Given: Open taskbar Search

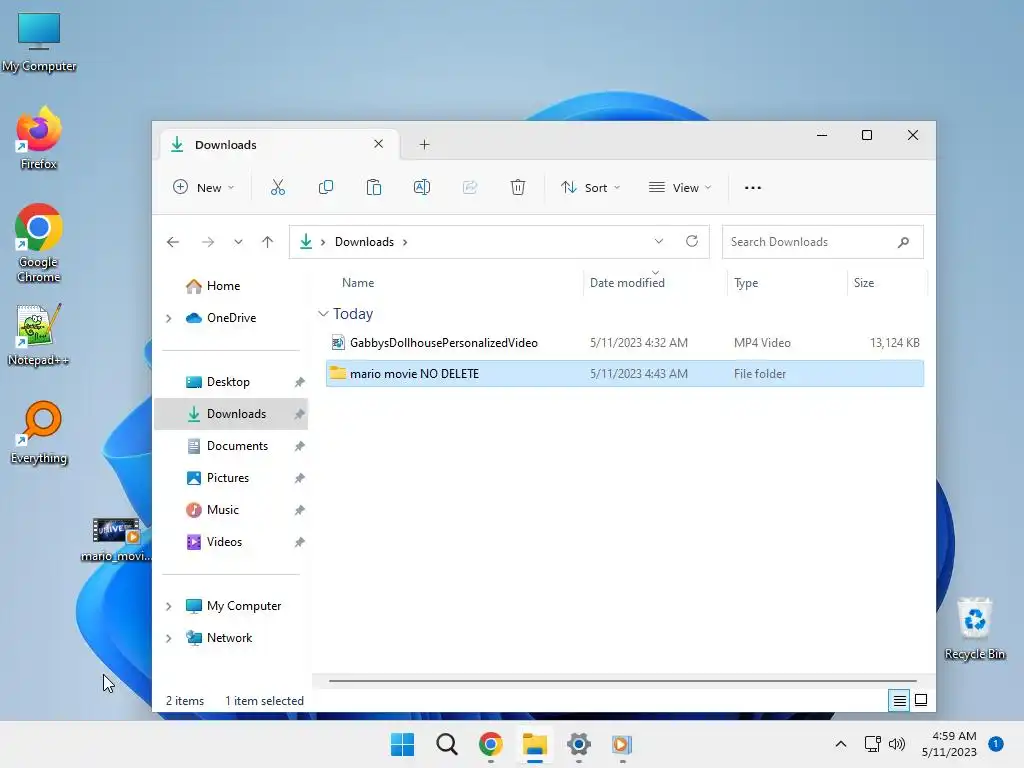Looking at the screenshot, I should click(x=447, y=744).
